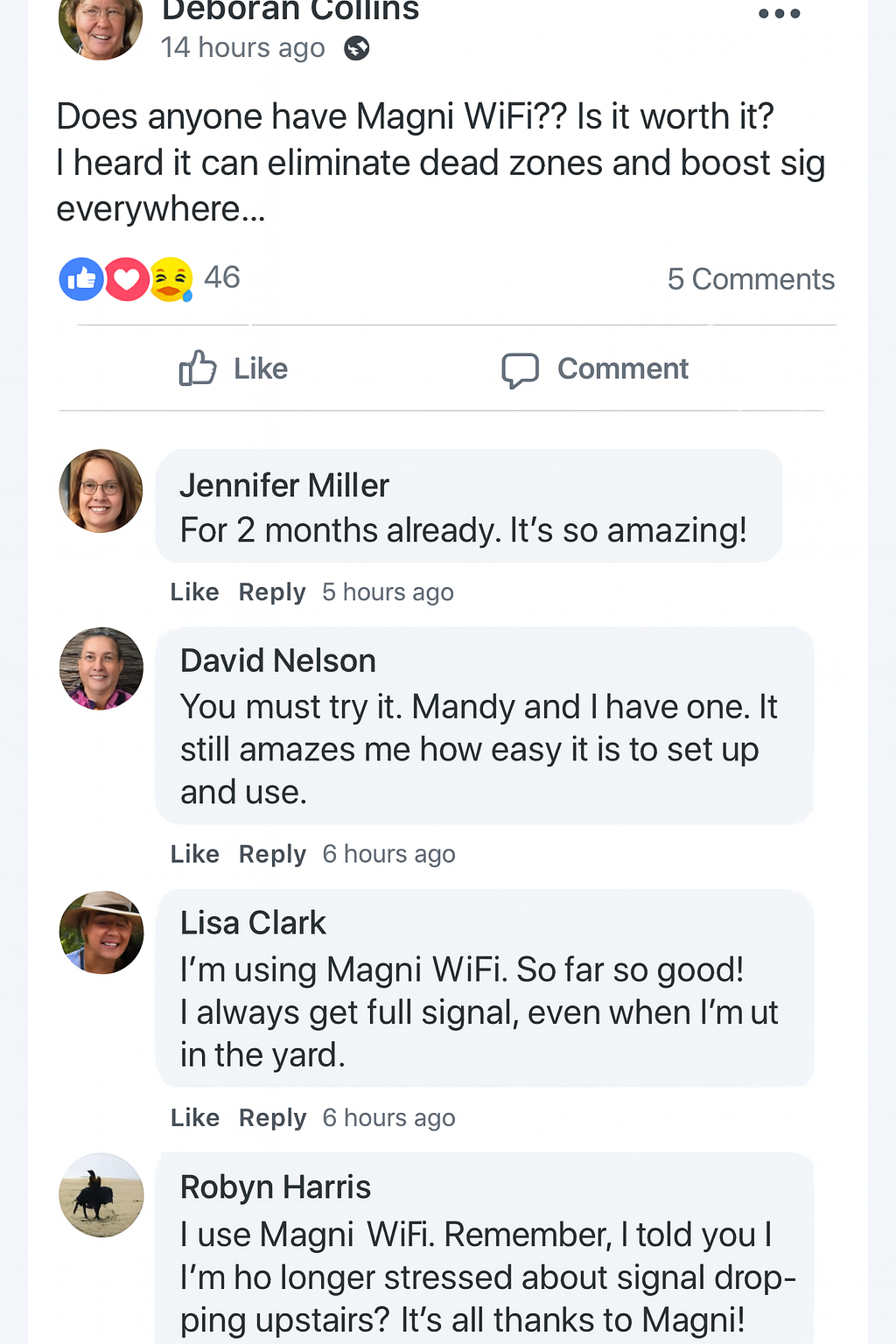Click the red heart reaction icon

(x=127, y=279)
